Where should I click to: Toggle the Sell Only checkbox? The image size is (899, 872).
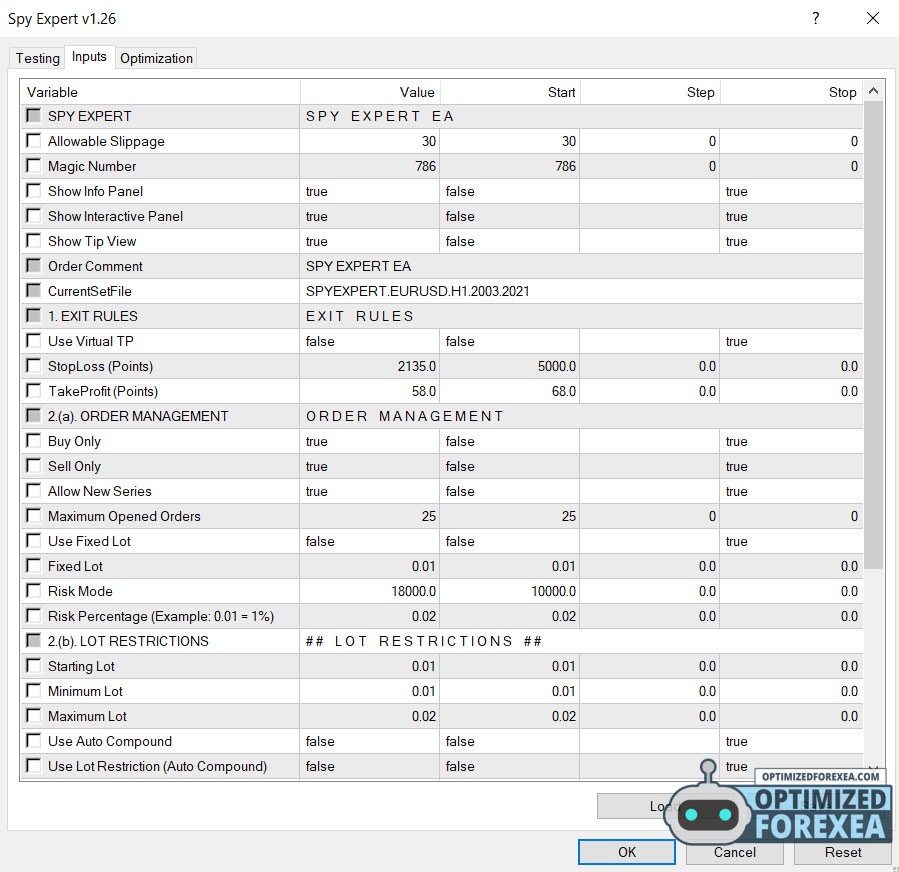point(34,466)
